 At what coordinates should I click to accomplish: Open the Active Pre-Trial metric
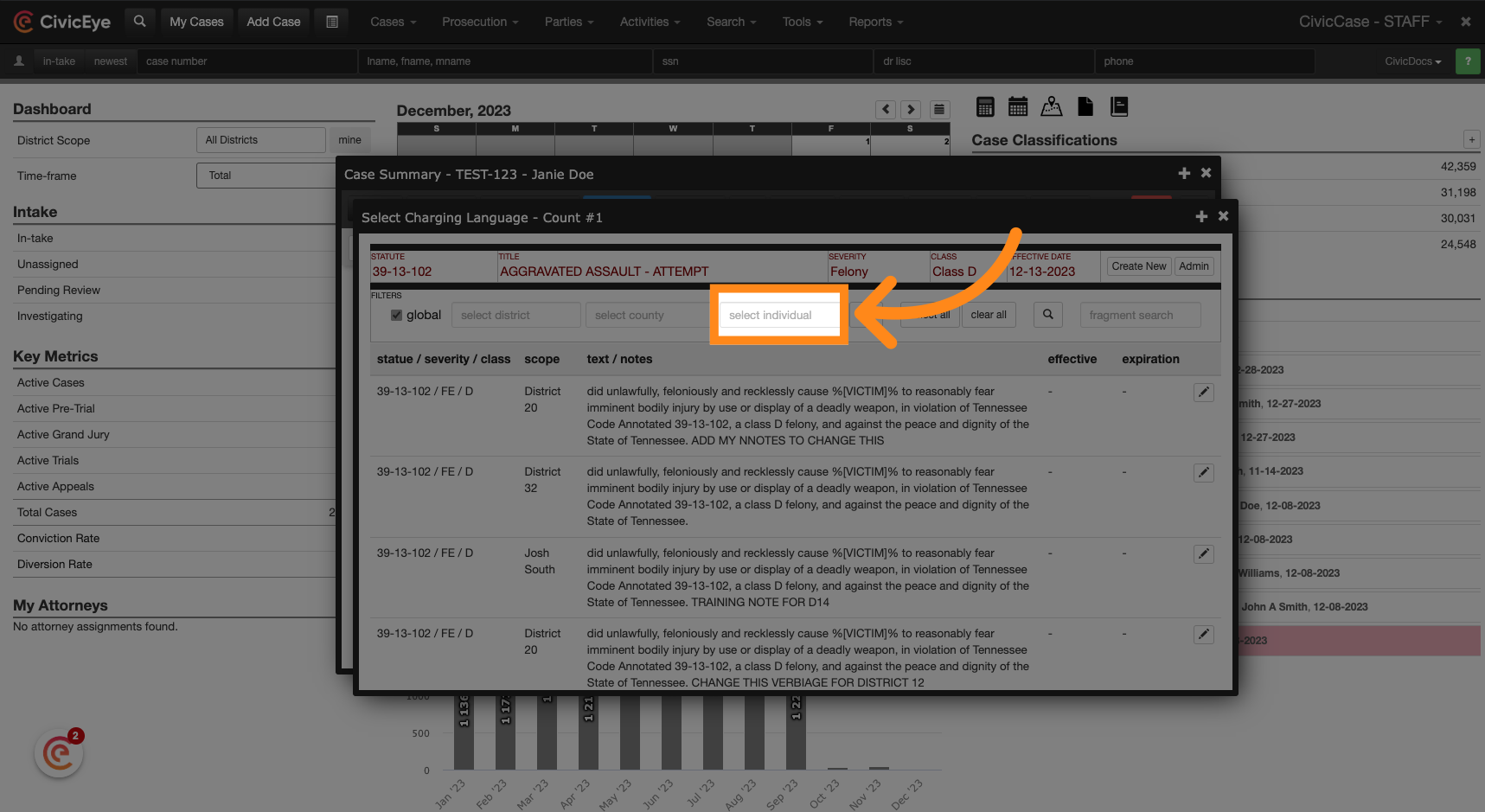(56, 408)
